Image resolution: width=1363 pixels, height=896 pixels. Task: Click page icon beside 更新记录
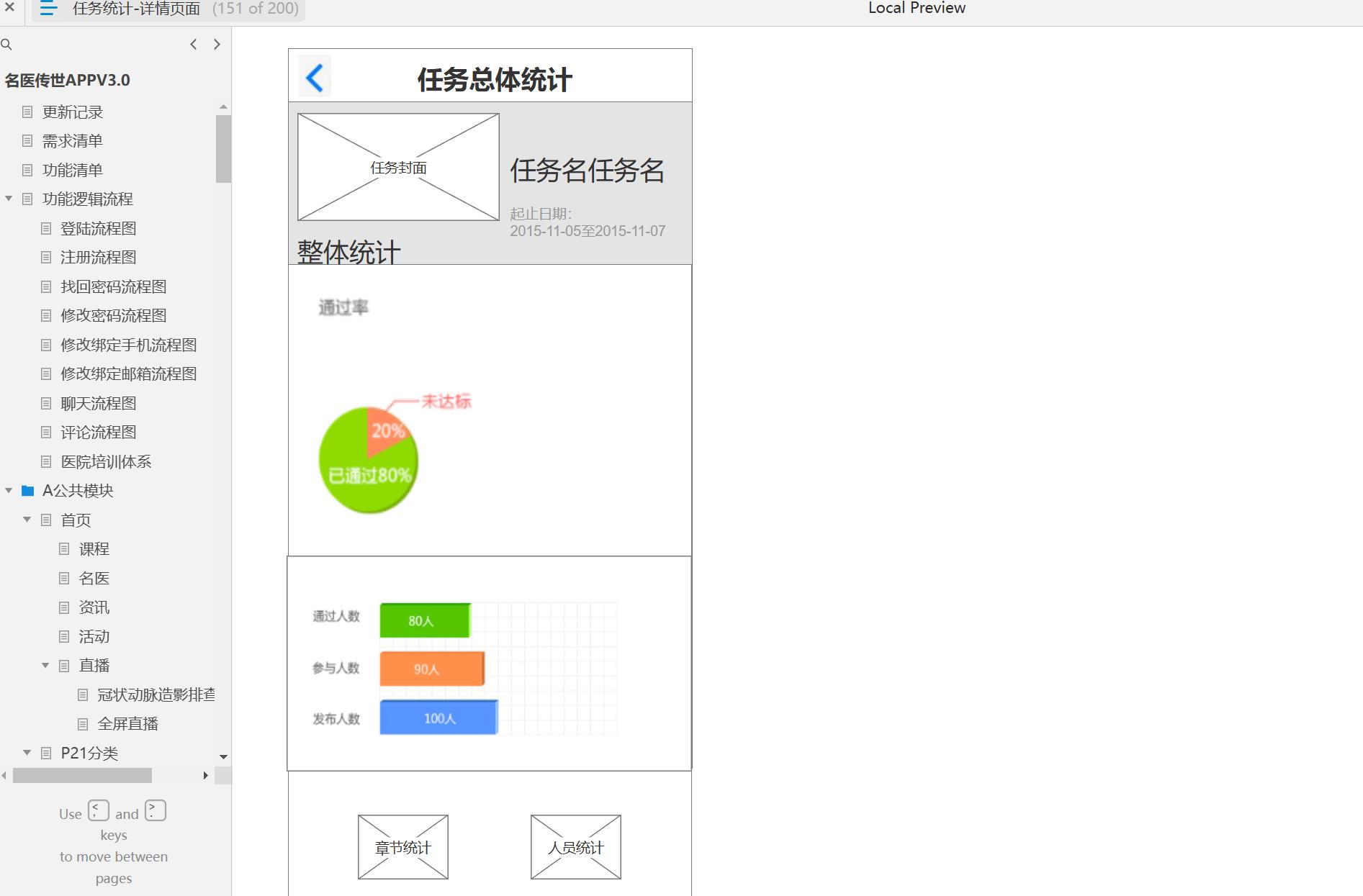click(x=27, y=112)
